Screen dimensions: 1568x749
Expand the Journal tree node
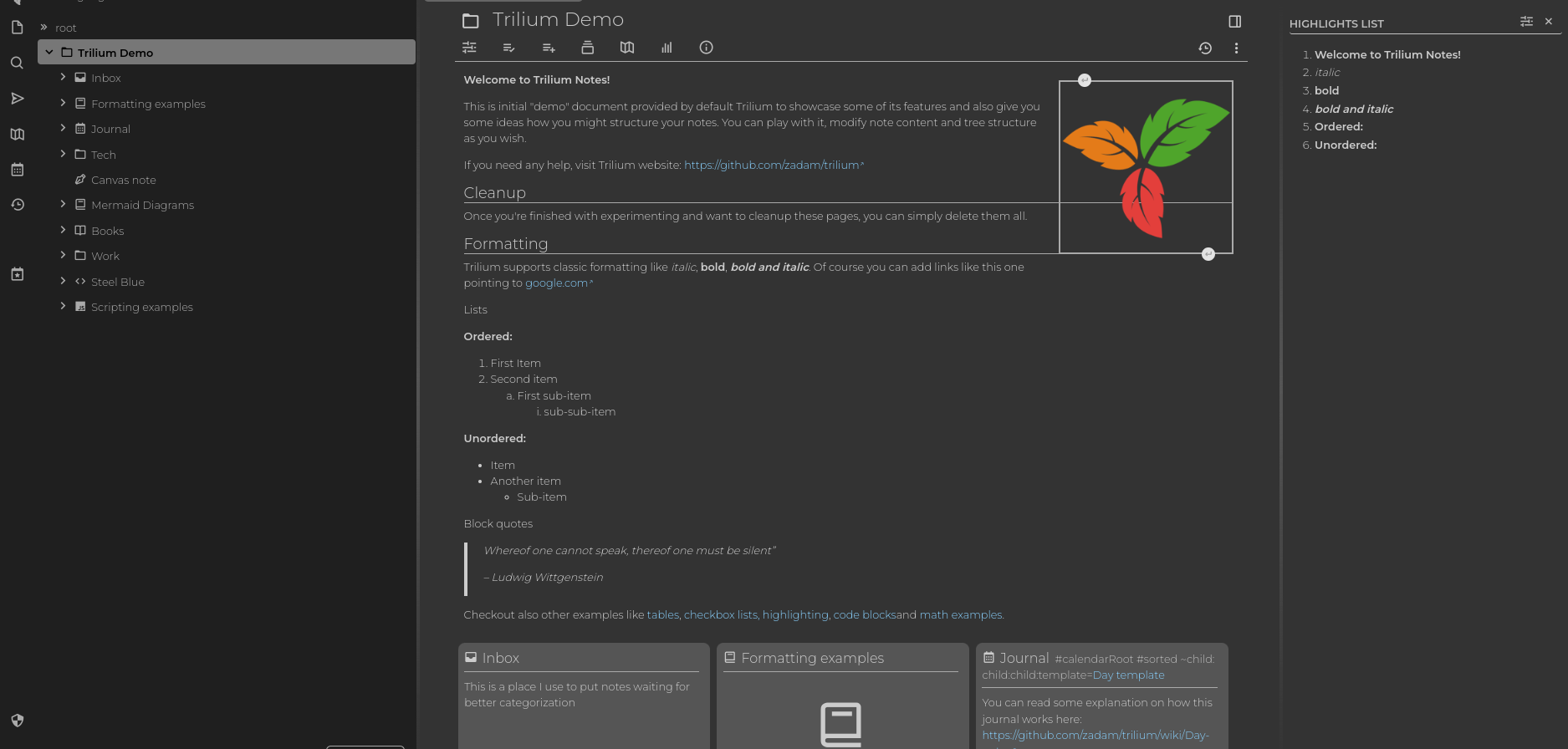click(x=63, y=128)
